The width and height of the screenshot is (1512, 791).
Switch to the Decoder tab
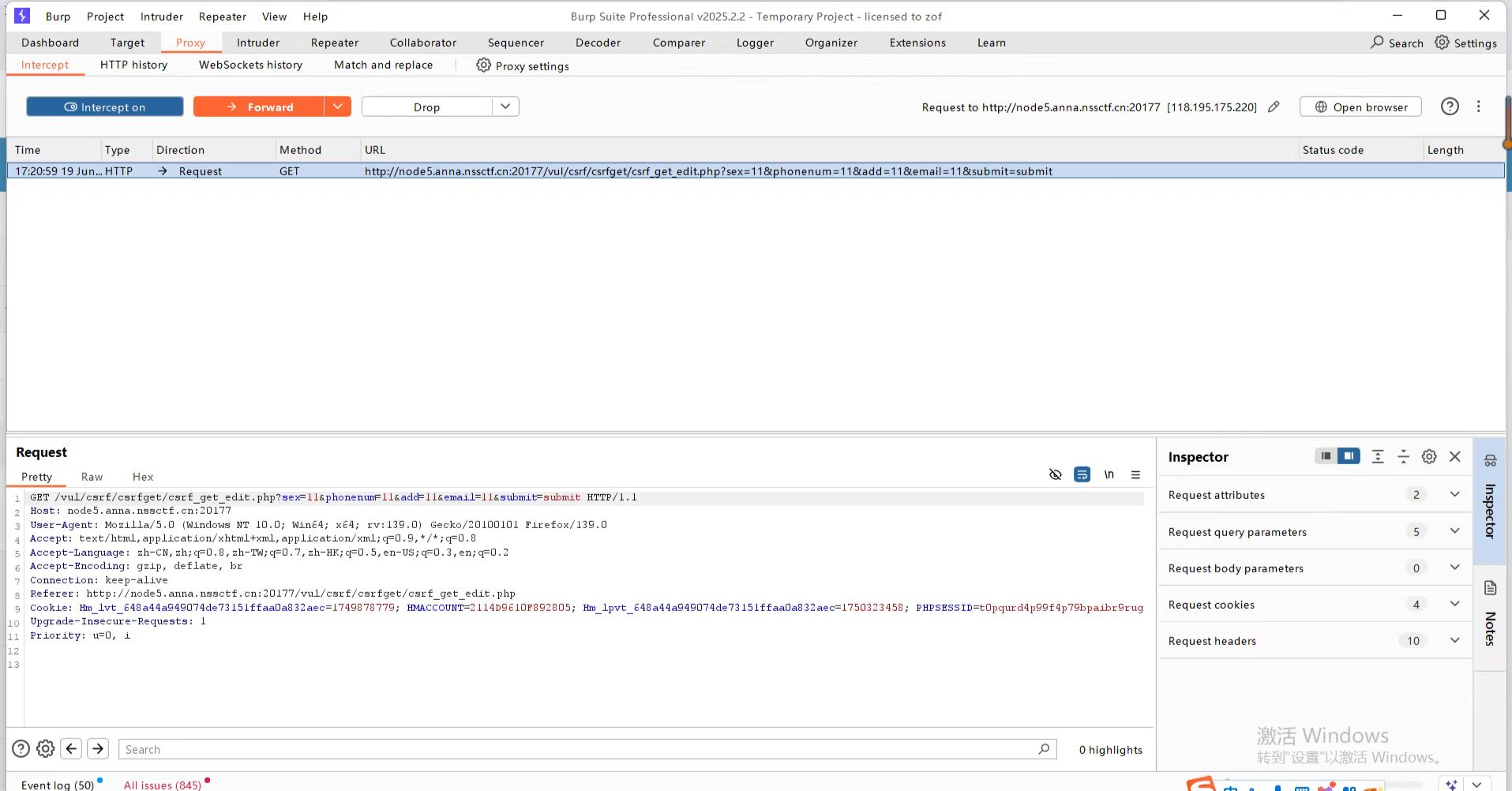click(x=598, y=43)
